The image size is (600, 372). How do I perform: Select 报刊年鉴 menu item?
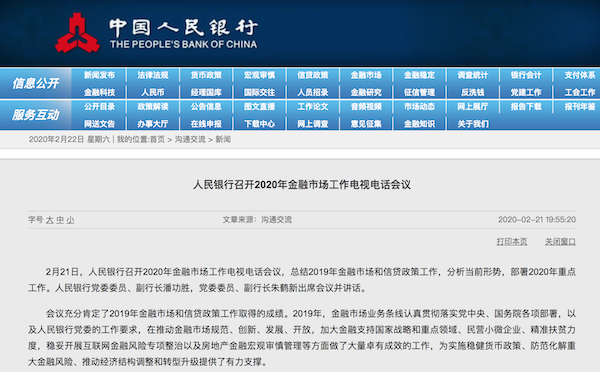point(580,107)
